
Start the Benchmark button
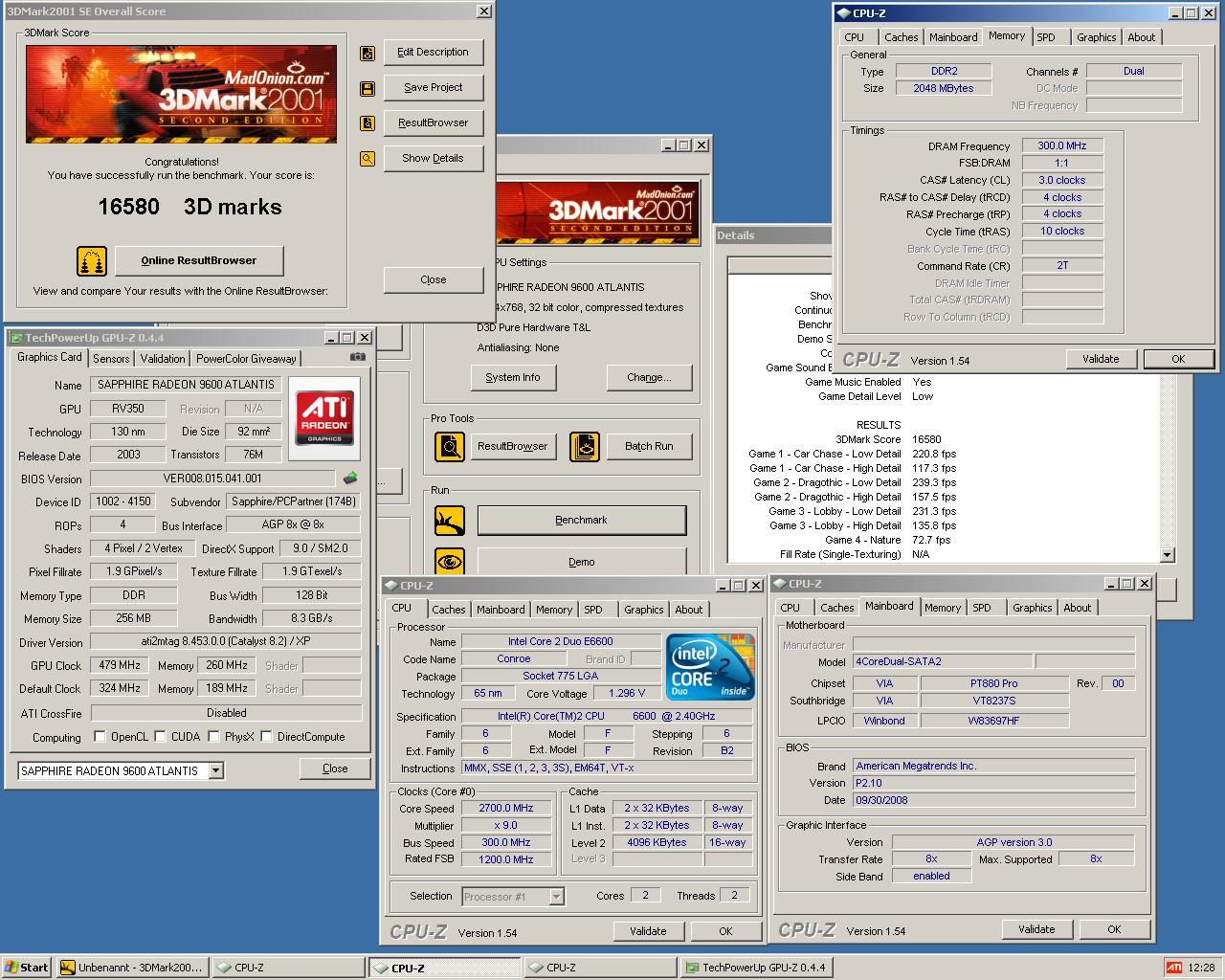[582, 521]
